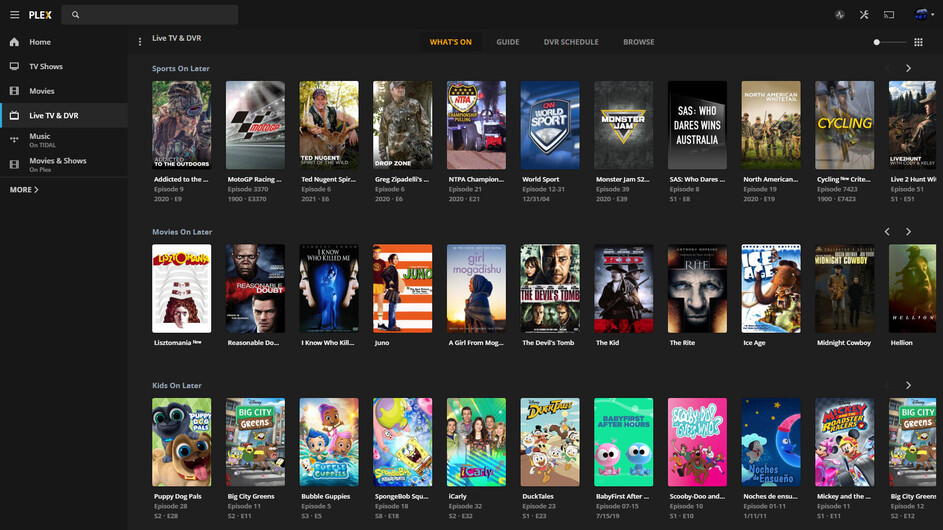Open Scooby-Doo and Guess Who poster
The height and width of the screenshot is (530, 943).
click(x=697, y=442)
